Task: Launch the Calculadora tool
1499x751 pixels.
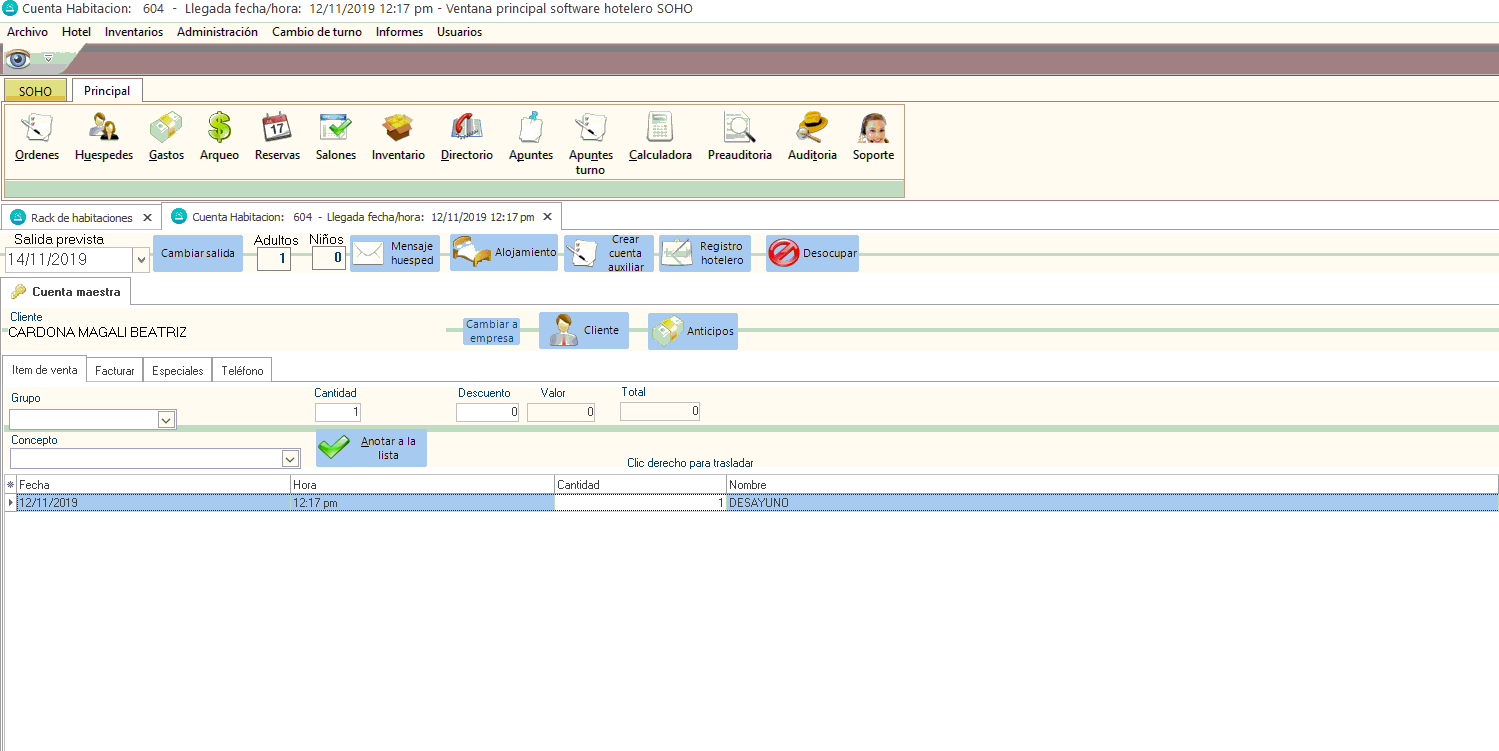Action: coord(660,137)
